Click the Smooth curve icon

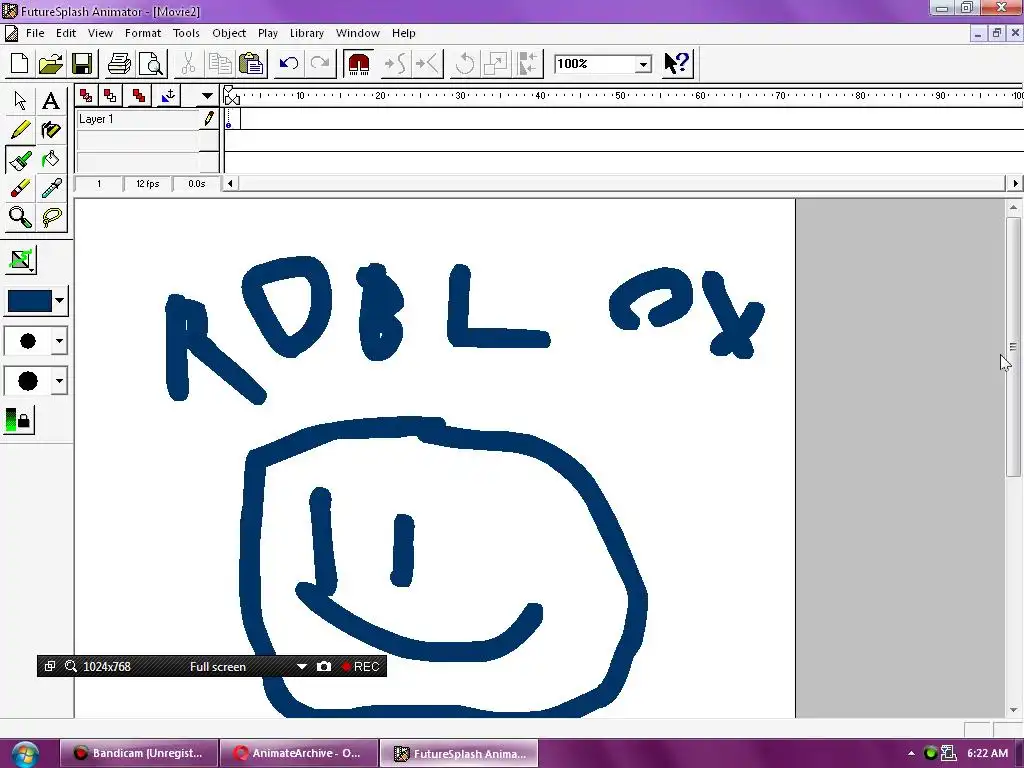click(396, 63)
